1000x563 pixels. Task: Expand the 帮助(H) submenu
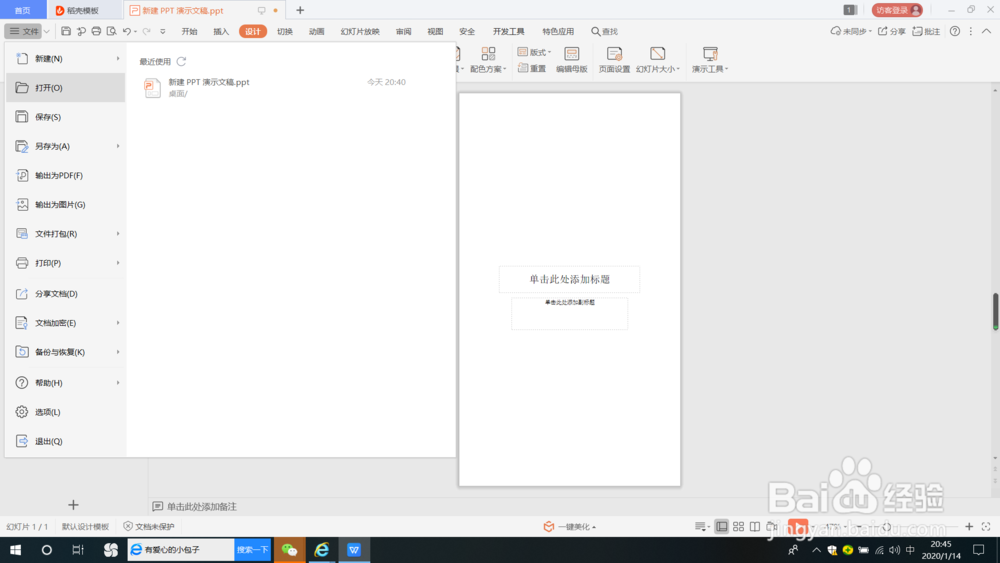point(118,383)
